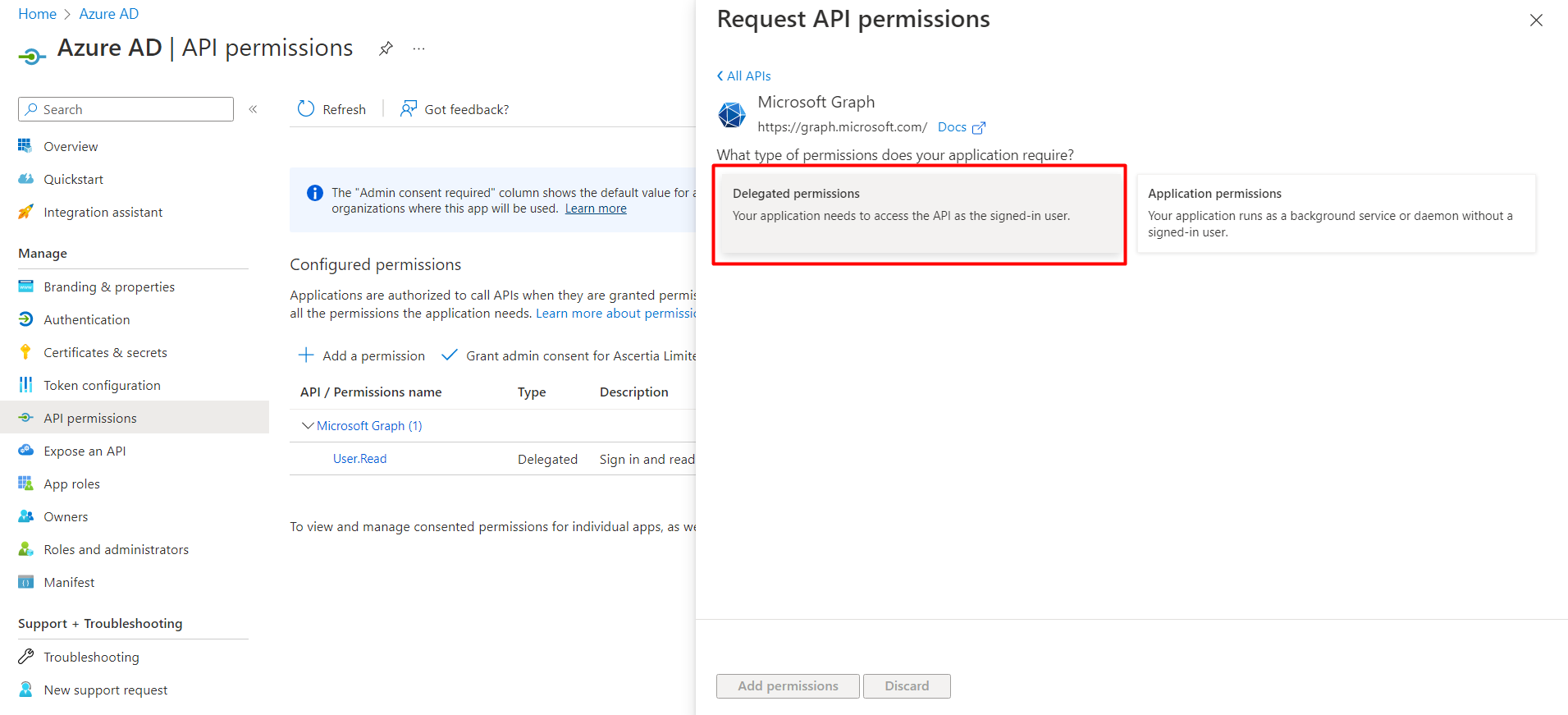The height and width of the screenshot is (715, 1568).
Task: Close the Request API permissions panel
Action: click(1536, 21)
